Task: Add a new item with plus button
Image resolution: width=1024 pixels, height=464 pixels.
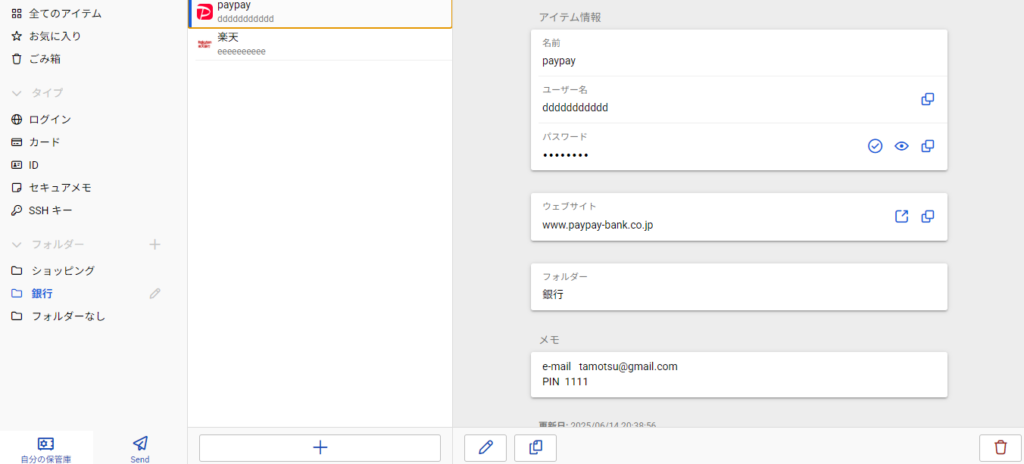Action: (320, 448)
